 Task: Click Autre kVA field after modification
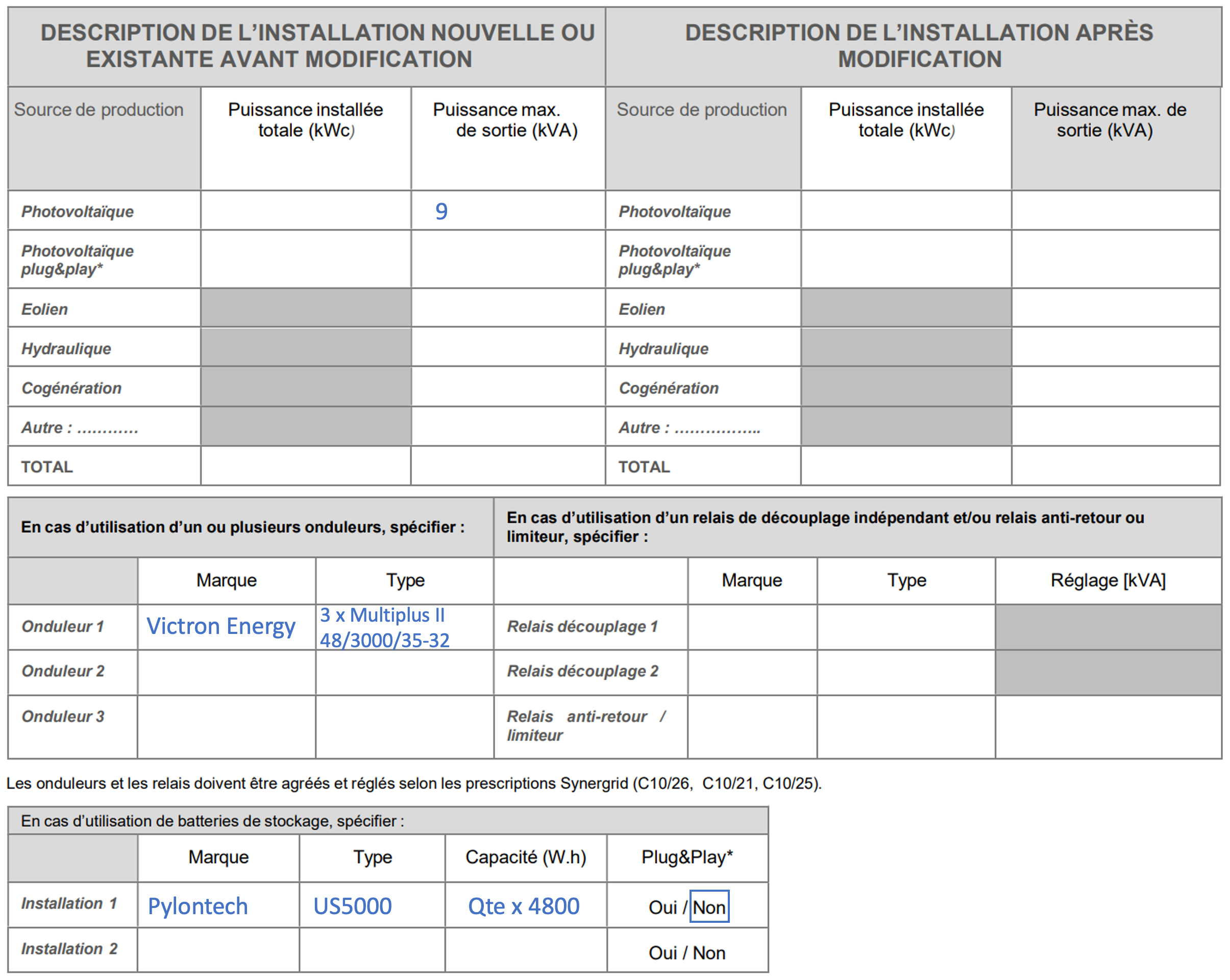tap(1116, 426)
